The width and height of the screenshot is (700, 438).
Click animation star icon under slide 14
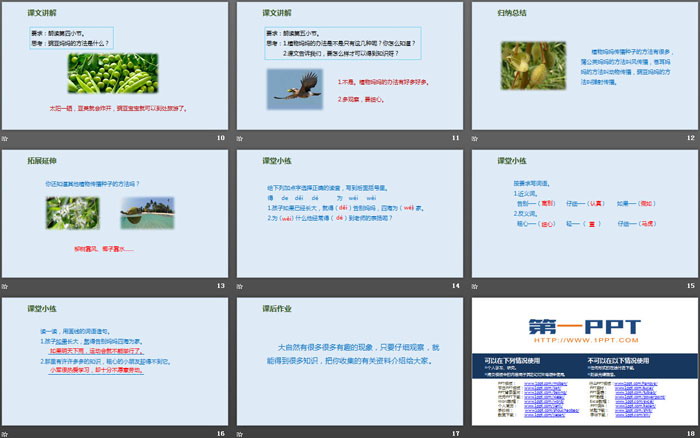240,286
